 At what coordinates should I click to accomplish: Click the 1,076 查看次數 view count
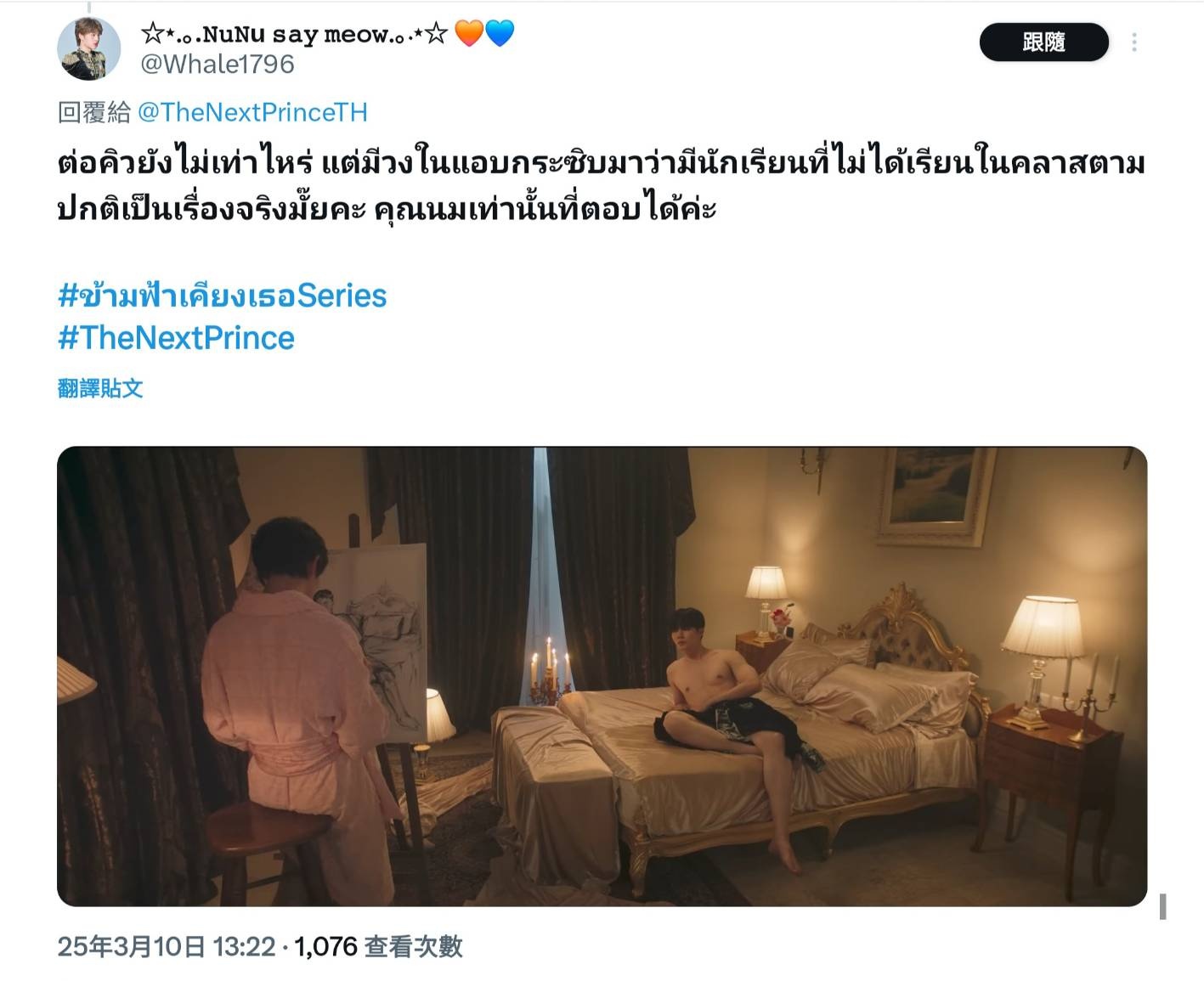point(378,946)
